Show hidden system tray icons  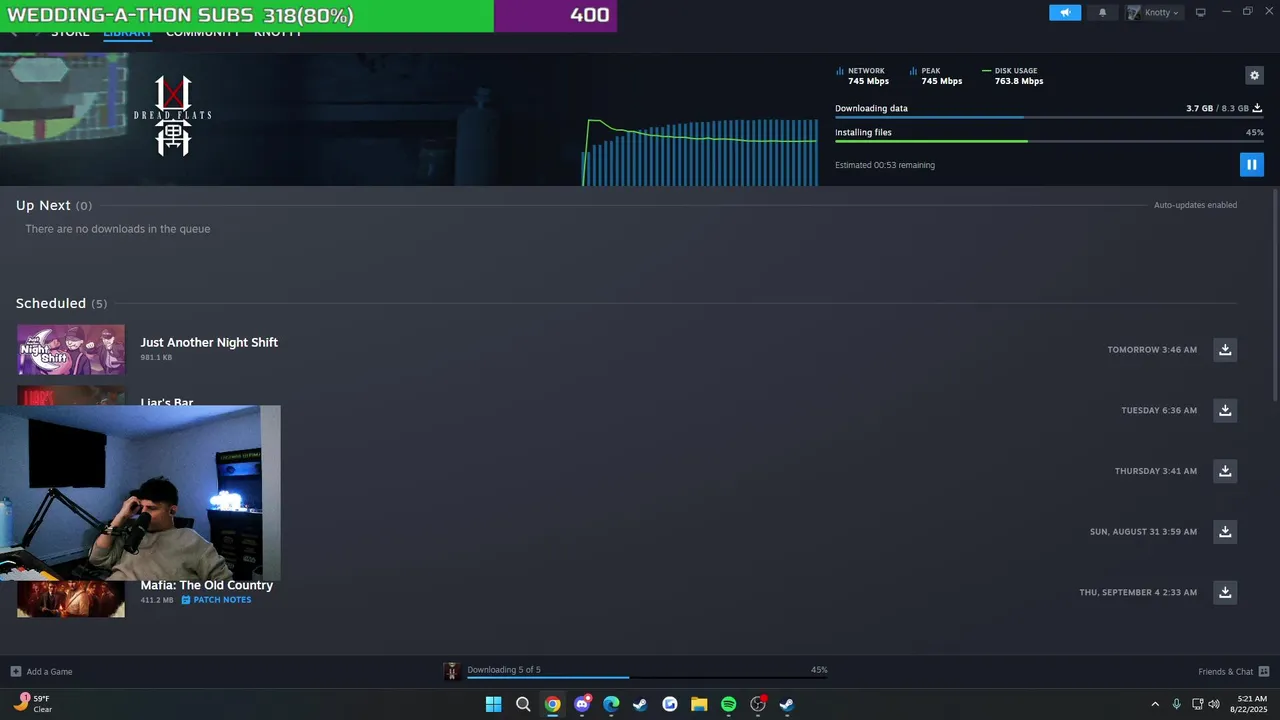(1155, 704)
